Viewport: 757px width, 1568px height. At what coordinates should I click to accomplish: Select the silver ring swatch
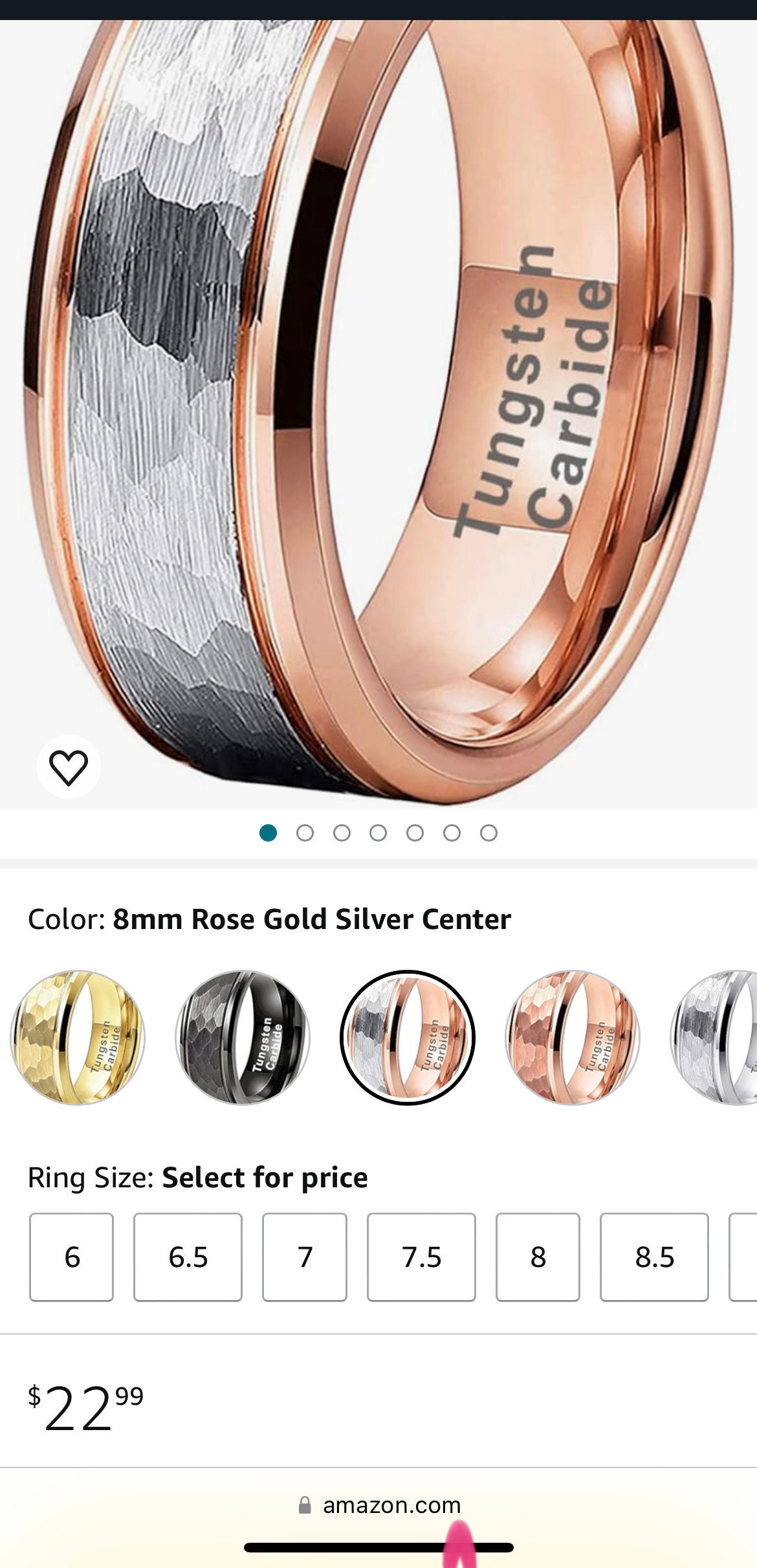714,1038
